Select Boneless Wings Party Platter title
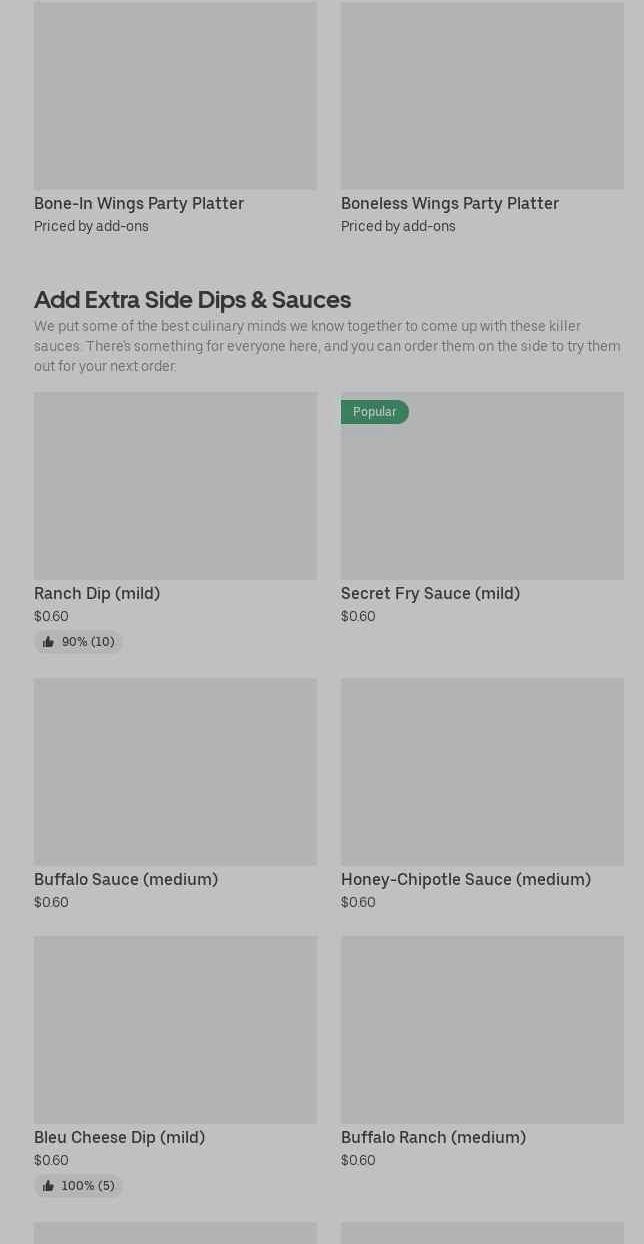 (x=449, y=203)
